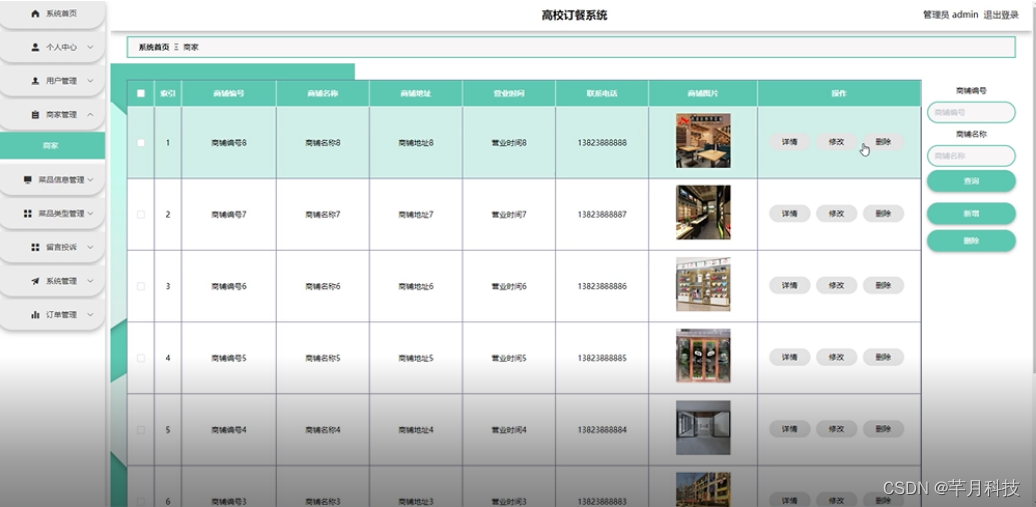The image size is (1036, 507).
Task: Click 删除 for 商铺名称6 row
Action: click(883, 286)
